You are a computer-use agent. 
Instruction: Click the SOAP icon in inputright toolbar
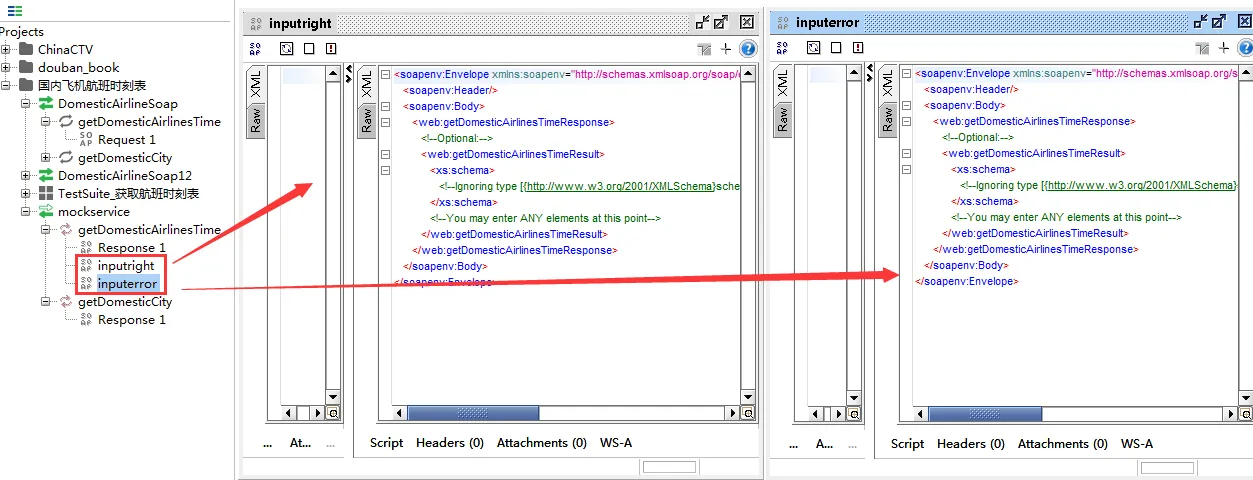pos(255,48)
